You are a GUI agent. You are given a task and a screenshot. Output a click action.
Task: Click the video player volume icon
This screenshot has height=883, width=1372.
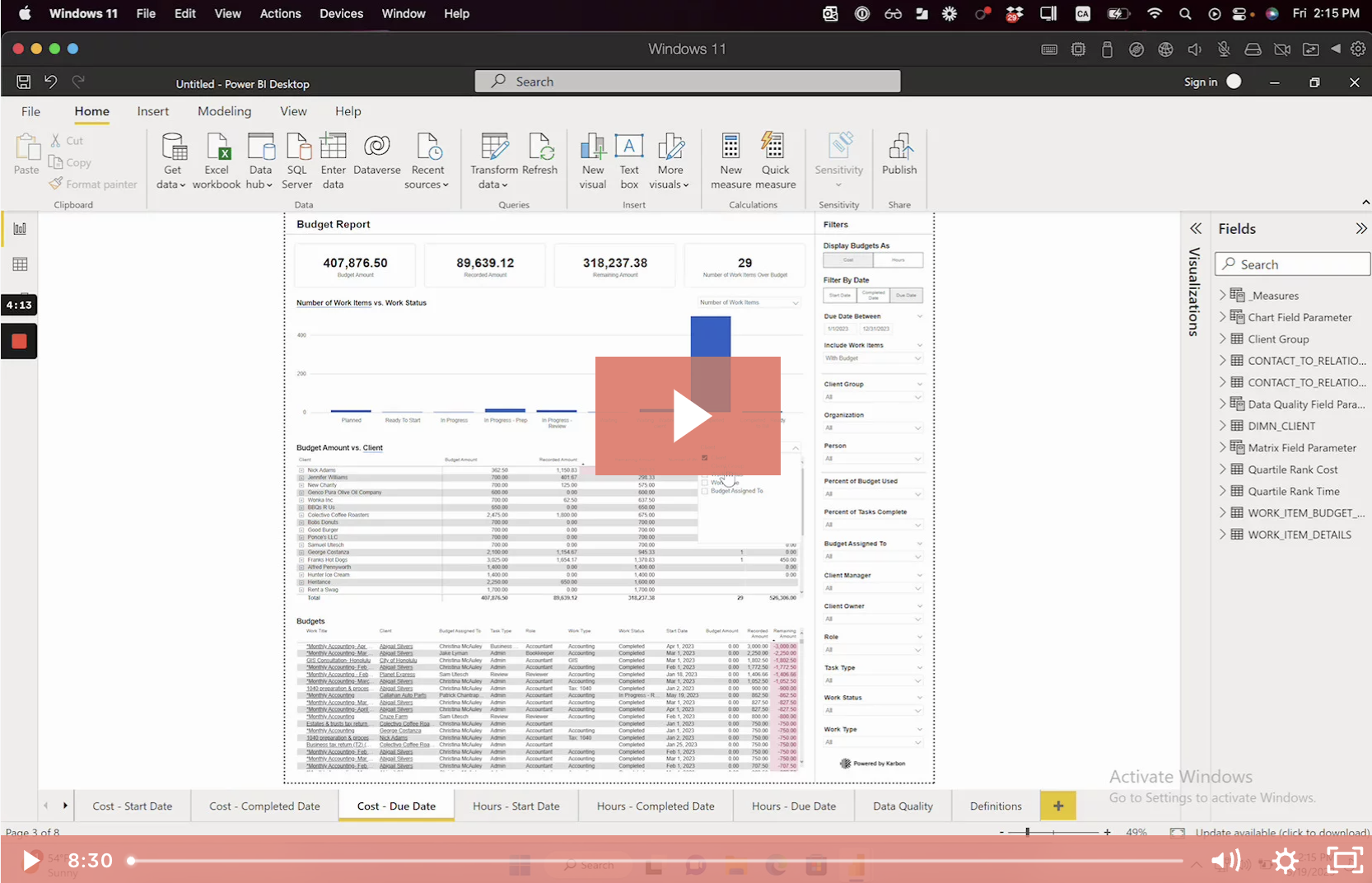tap(1225, 861)
